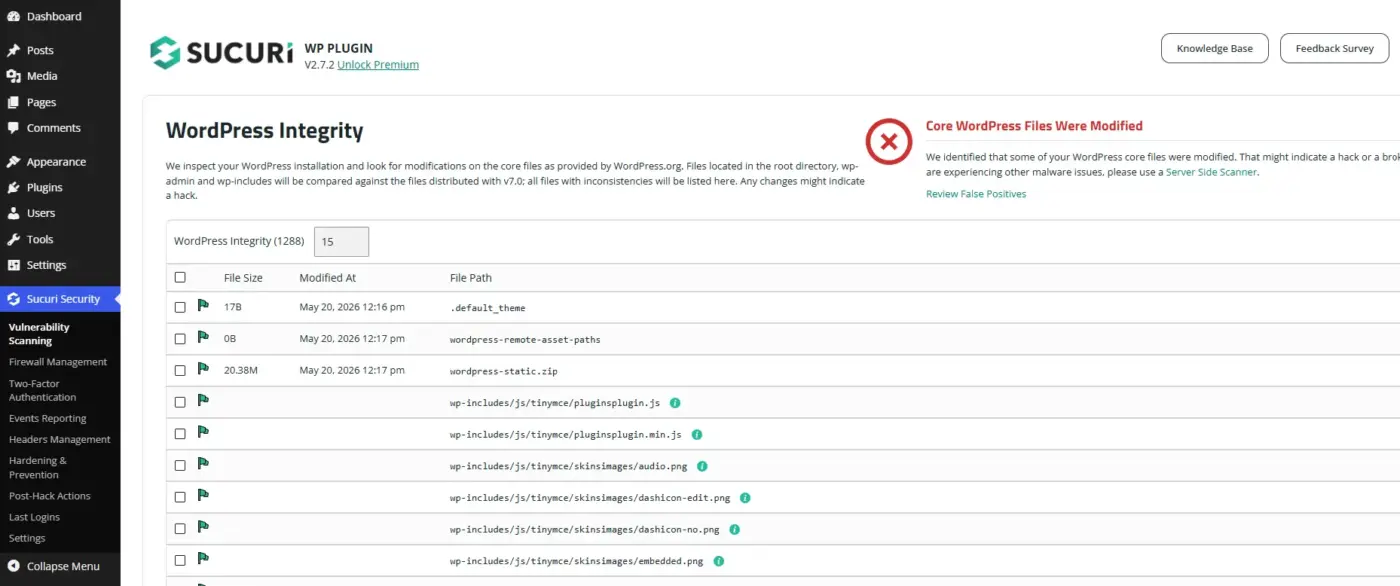This screenshot has width=1400, height=586.
Task: Open Firewall Management submenu item
Action: click(x=58, y=362)
